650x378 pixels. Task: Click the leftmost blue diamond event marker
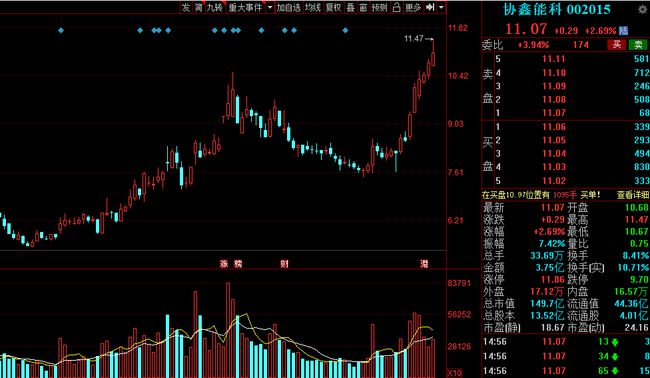tap(61, 30)
